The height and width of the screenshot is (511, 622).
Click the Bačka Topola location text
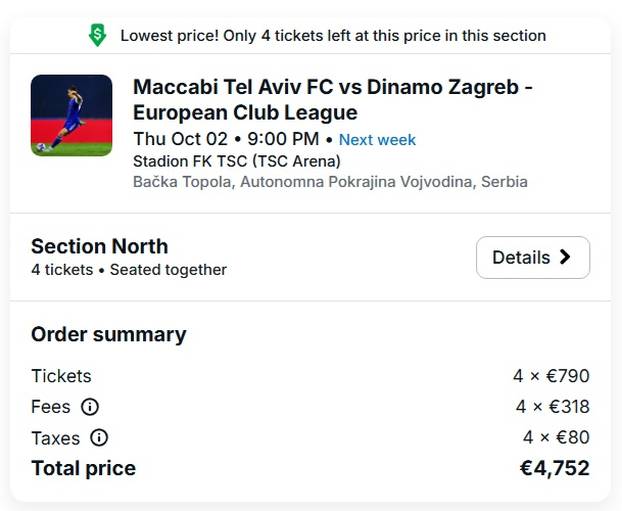pos(330,182)
